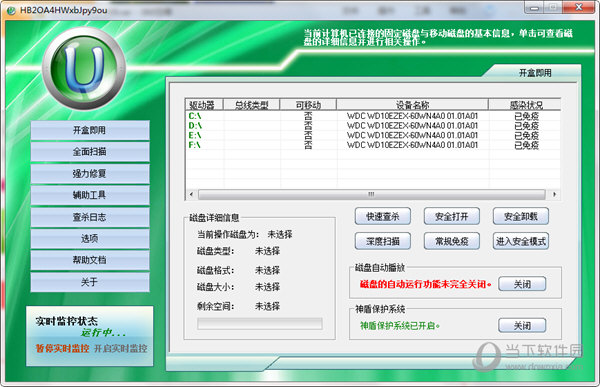
Task: Click the green 神盾保护系统已开启 status
Action: (399, 326)
